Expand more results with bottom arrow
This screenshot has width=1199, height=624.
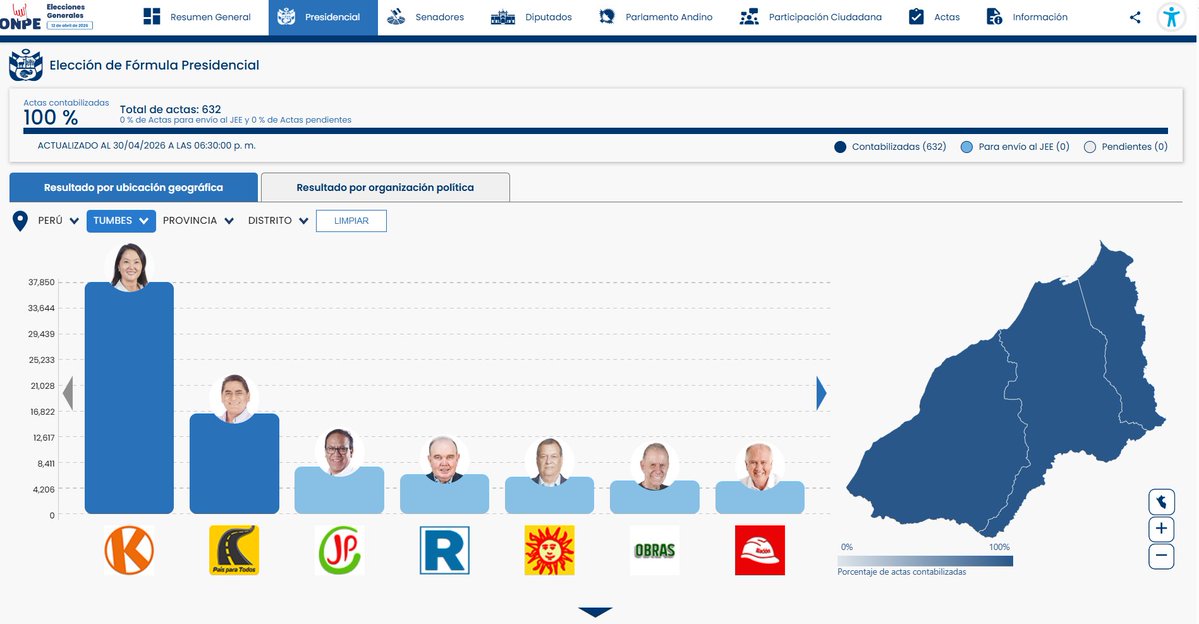coord(595,612)
